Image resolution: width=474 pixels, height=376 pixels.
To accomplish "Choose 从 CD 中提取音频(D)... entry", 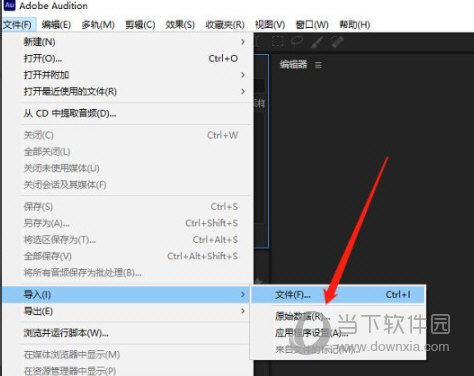I will [x=127, y=113].
